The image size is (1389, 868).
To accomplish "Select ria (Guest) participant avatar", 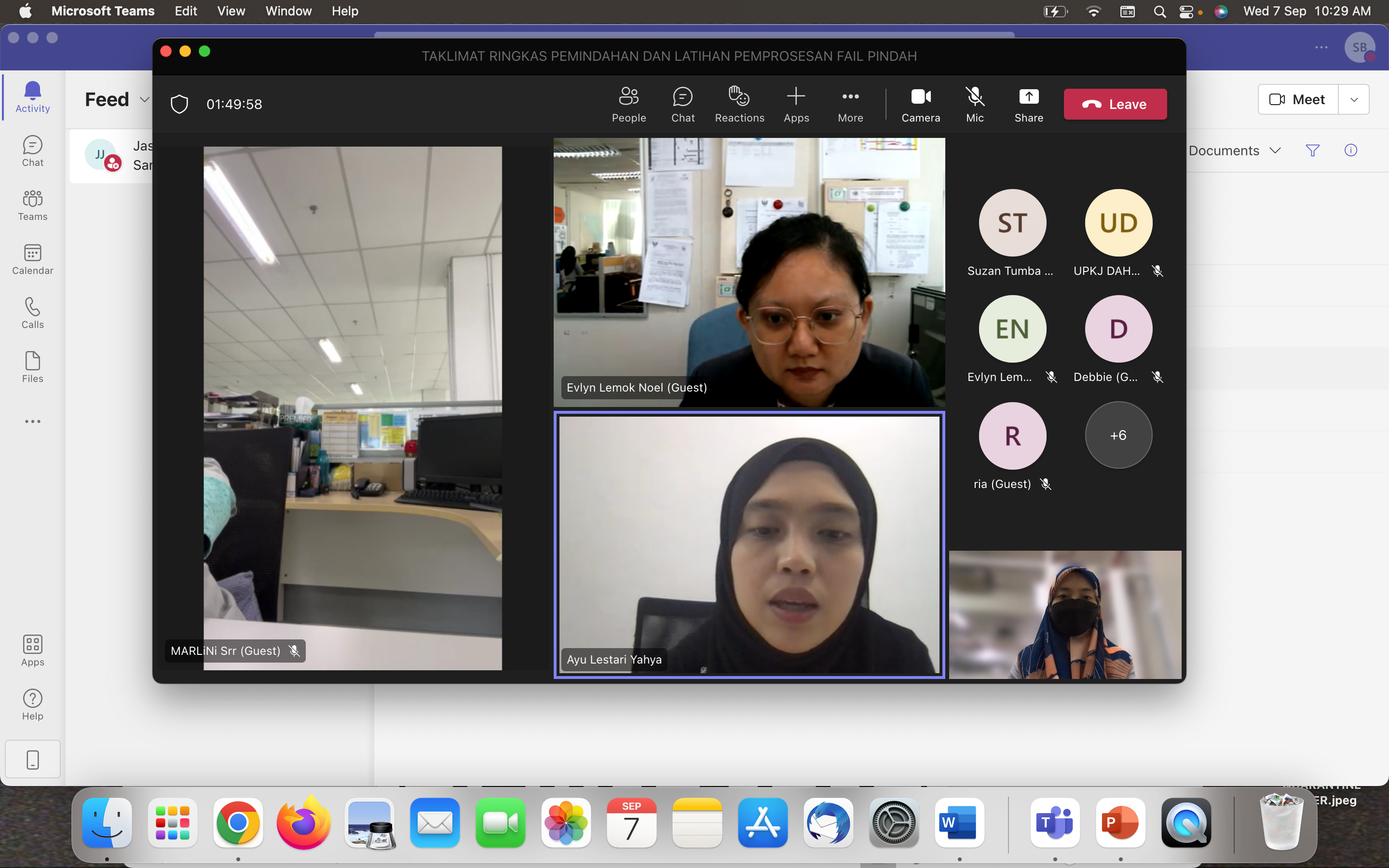I will (1012, 436).
